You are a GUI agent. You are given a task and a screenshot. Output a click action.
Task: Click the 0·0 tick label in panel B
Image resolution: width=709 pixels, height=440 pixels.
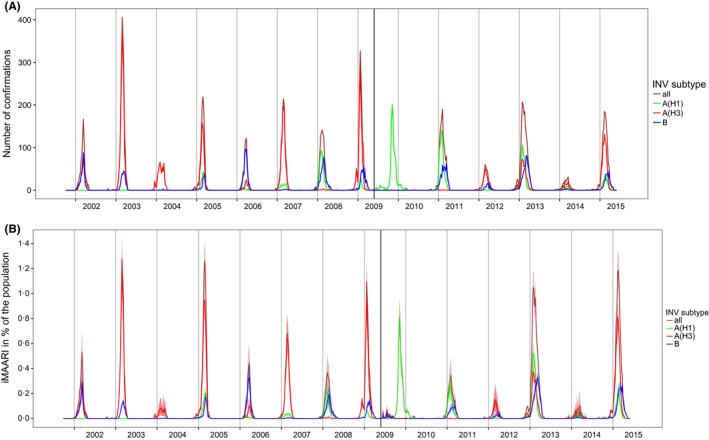coord(23,419)
